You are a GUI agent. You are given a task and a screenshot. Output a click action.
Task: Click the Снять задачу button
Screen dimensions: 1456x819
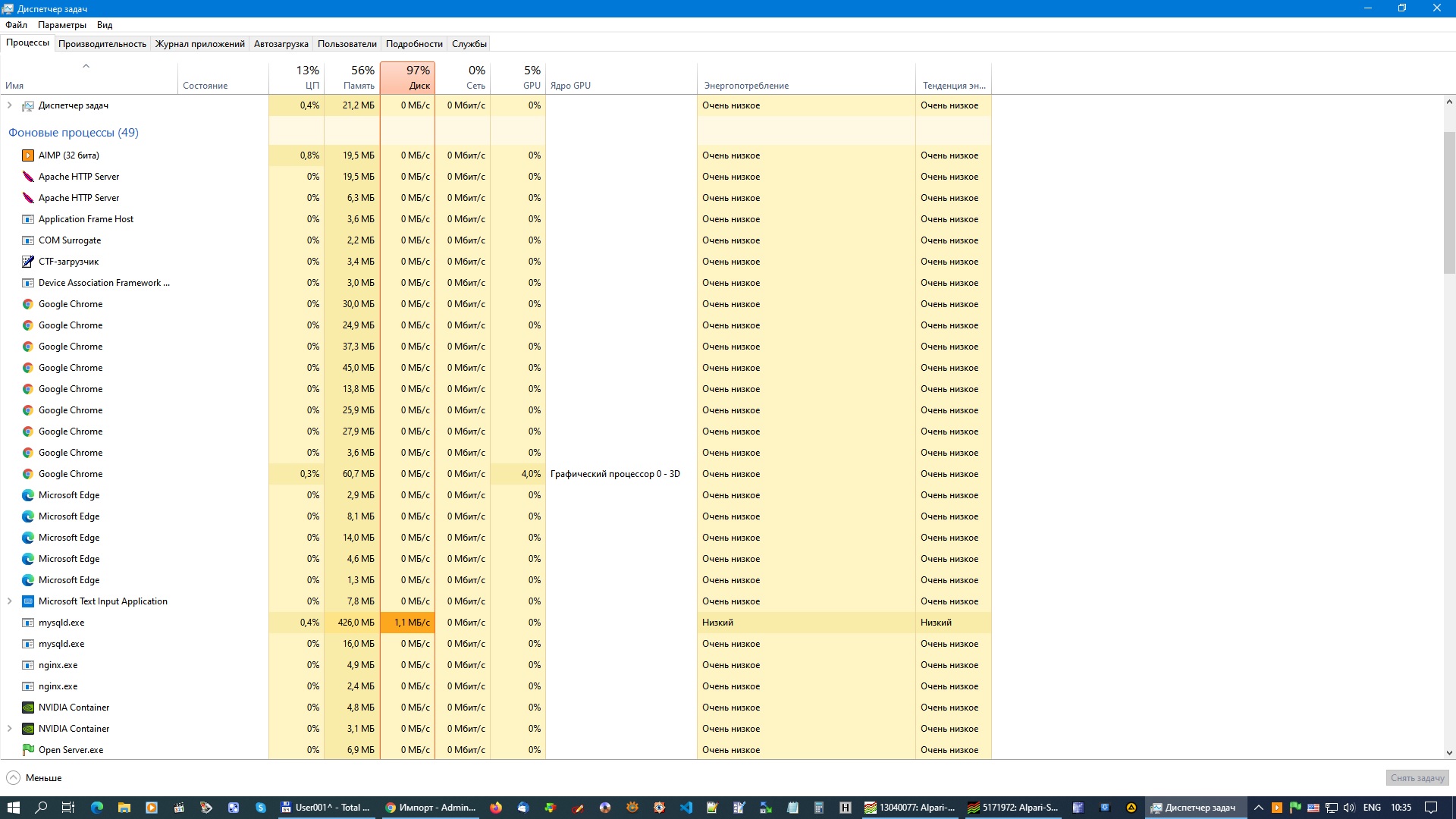pos(1417,778)
